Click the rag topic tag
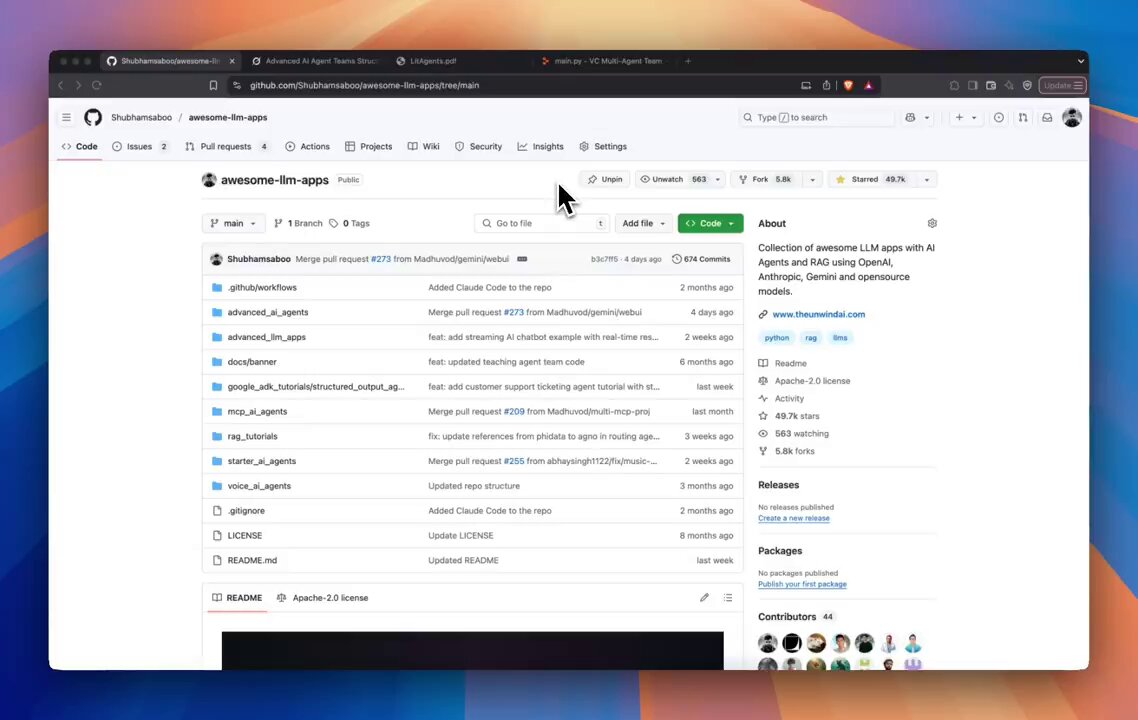 (x=811, y=338)
